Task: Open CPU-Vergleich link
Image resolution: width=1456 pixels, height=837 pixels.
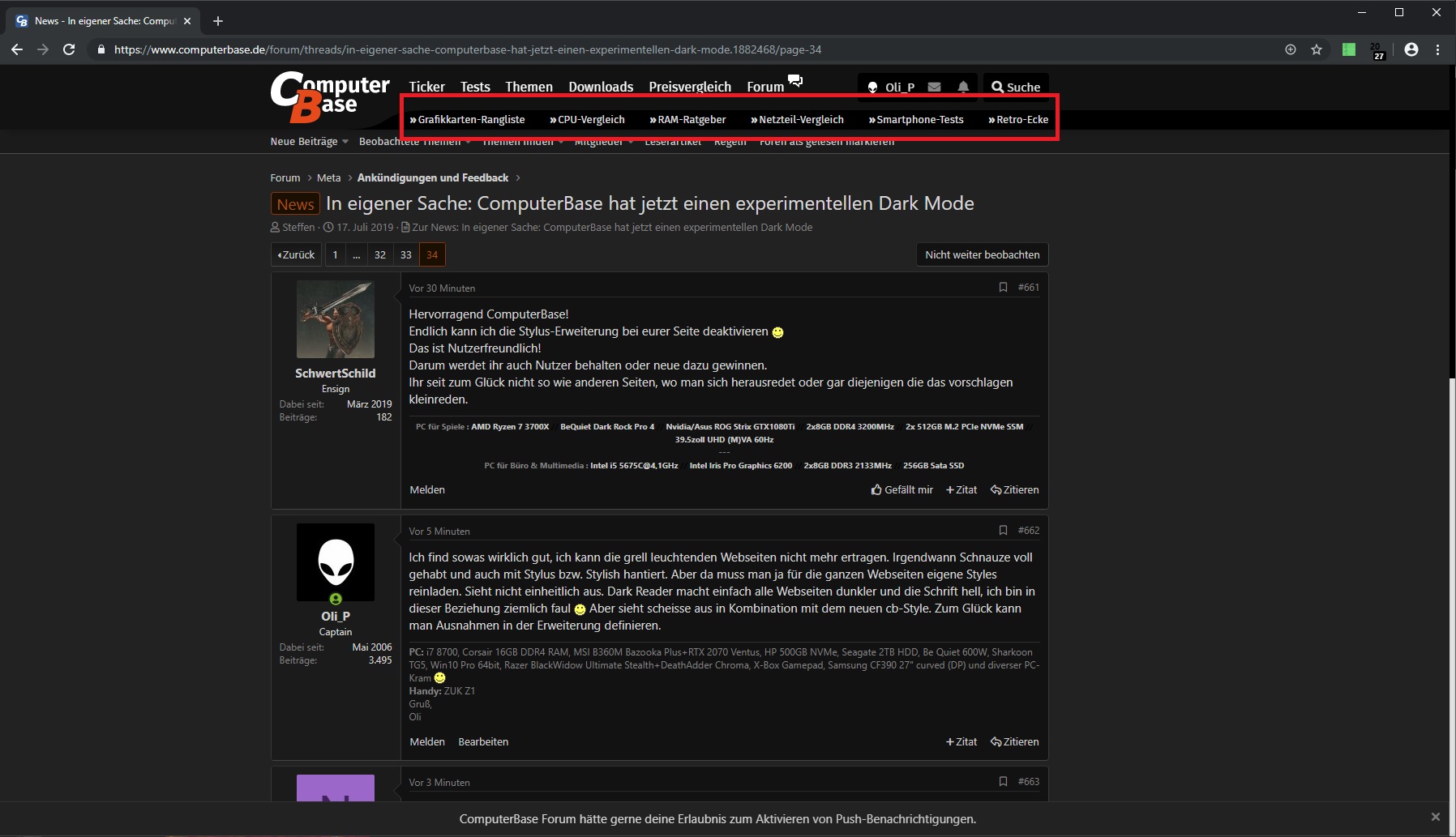Action: click(x=587, y=119)
